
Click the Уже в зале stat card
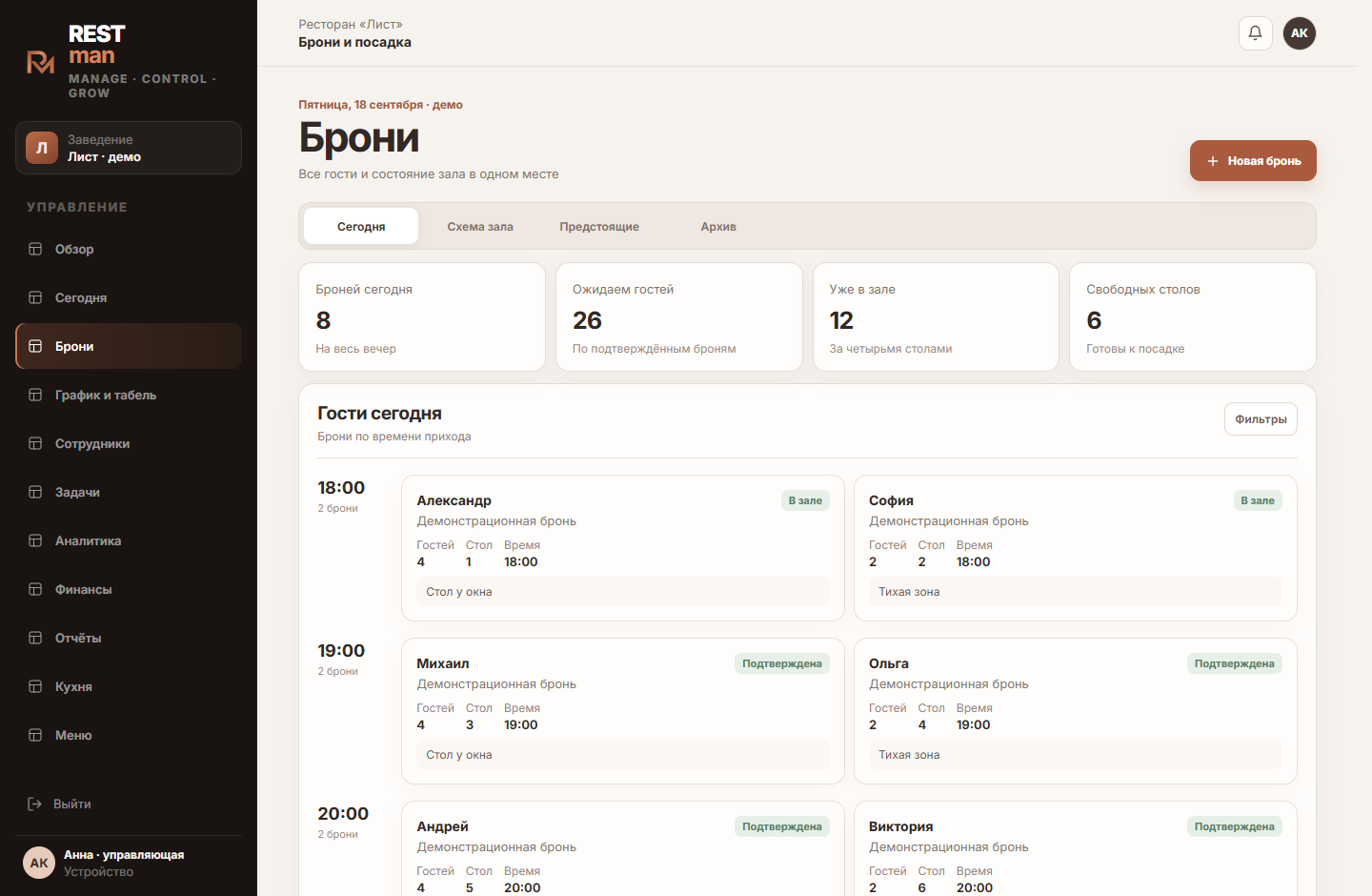click(x=936, y=317)
